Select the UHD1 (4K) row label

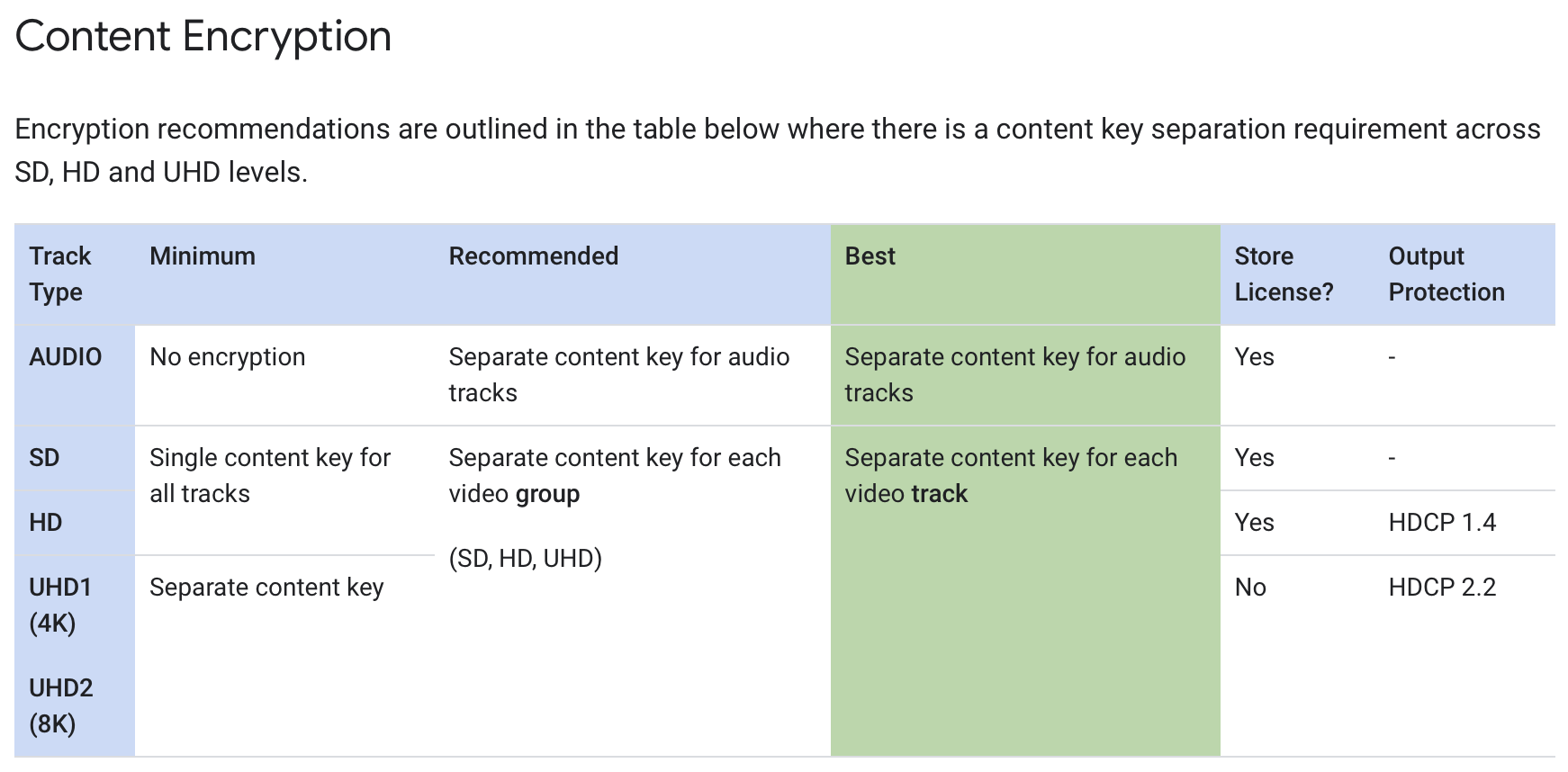coord(60,605)
